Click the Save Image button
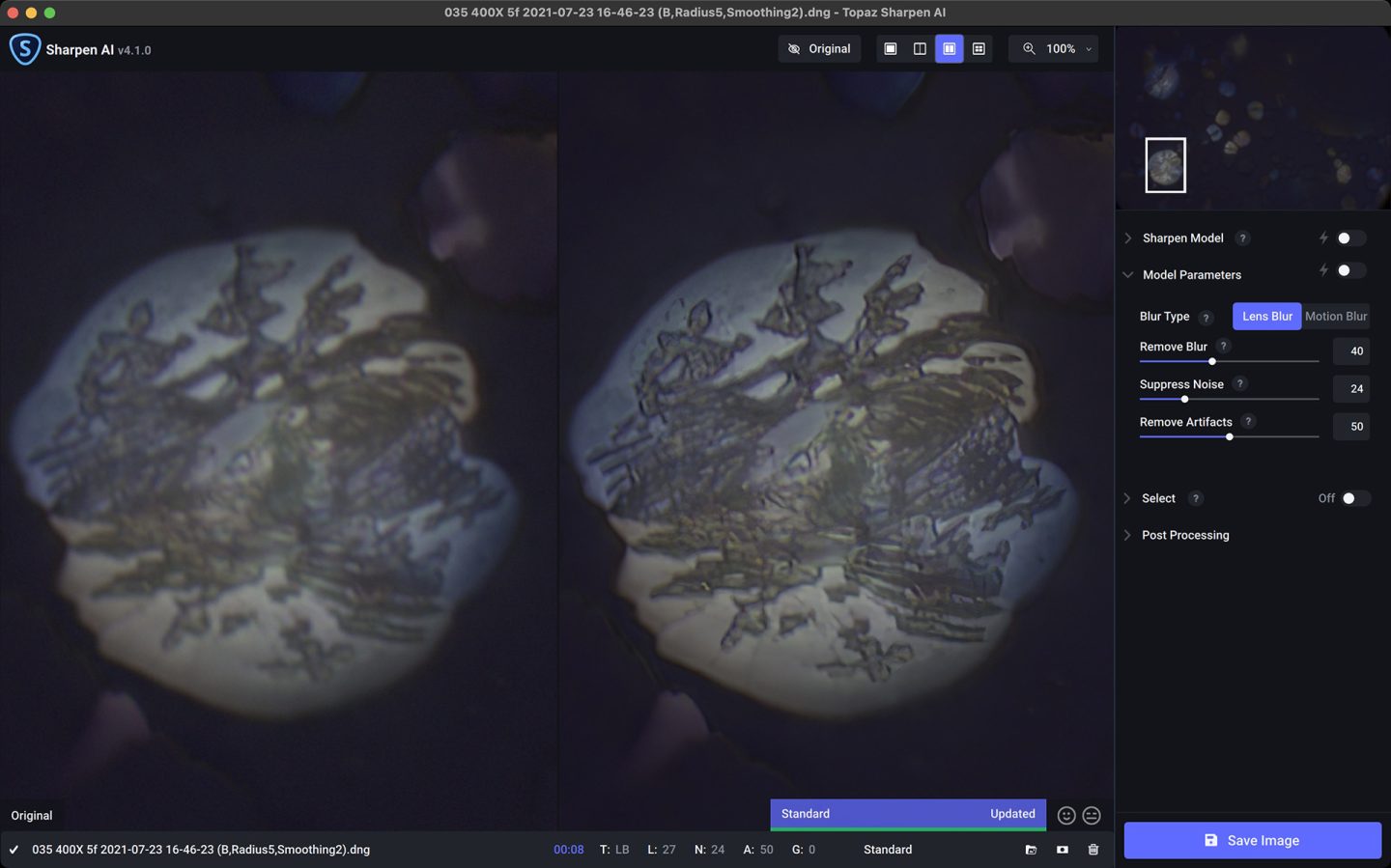1391x868 pixels. (x=1252, y=840)
